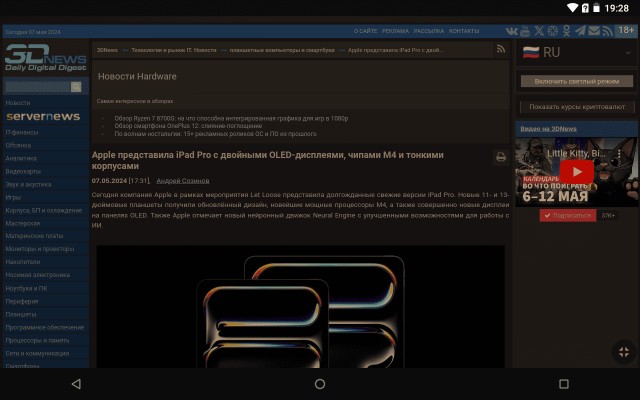Click the email envelope icon
Image resolution: width=640 pixels, height=400 pixels.
pyautogui.click(x=594, y=31)
